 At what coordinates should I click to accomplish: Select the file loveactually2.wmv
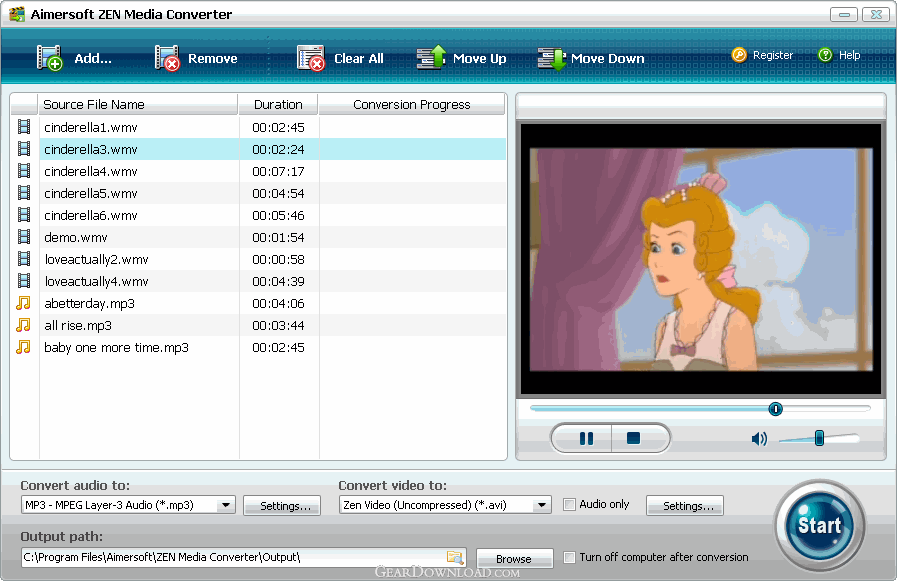(x=96, y=259)
